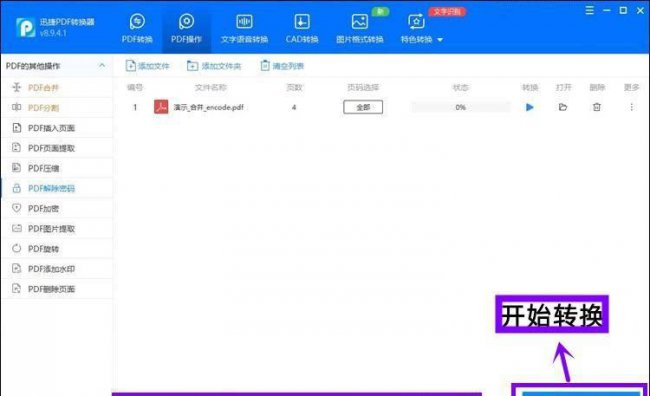The height and width of the screenshot is (396, 650).
Task: Select PDF插入页面 in the sidebar
Action: click(57, 128)
